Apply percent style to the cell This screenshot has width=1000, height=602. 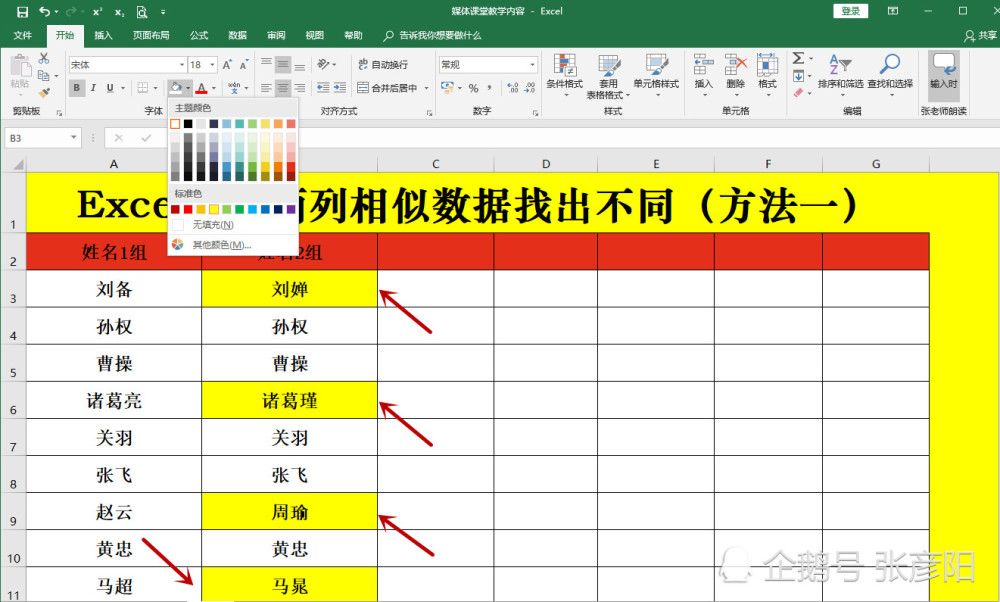[473, 88]
